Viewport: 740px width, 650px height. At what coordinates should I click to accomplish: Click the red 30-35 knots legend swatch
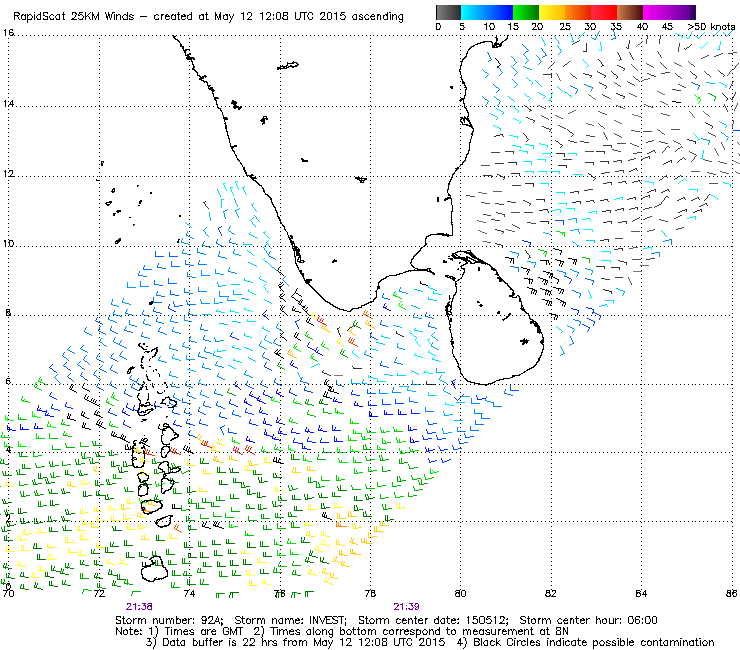coord(604,12)
